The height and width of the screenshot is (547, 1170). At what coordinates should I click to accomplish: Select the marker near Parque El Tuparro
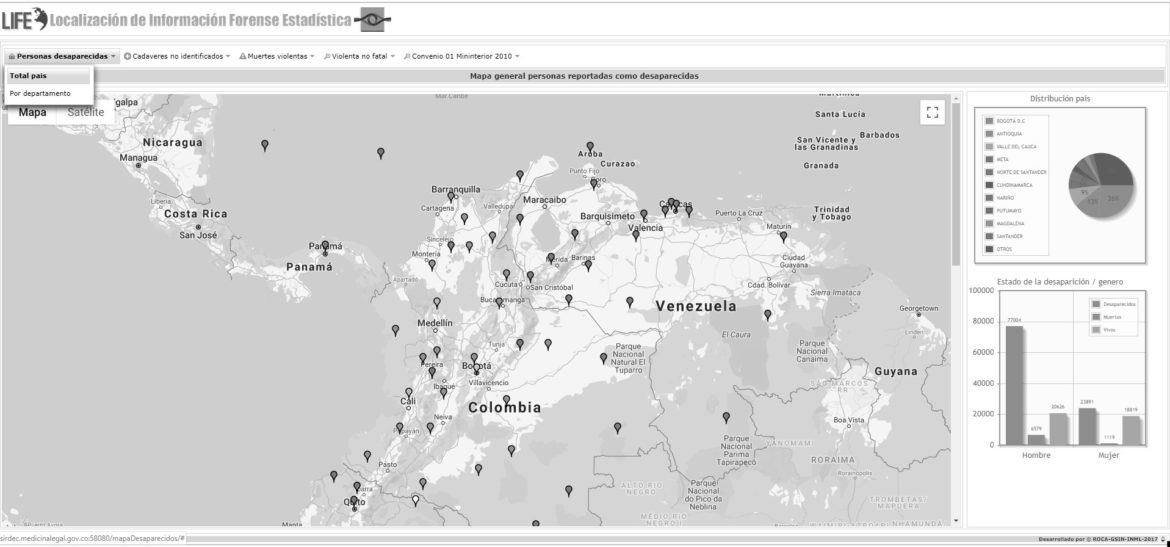[x=603, y=358]
